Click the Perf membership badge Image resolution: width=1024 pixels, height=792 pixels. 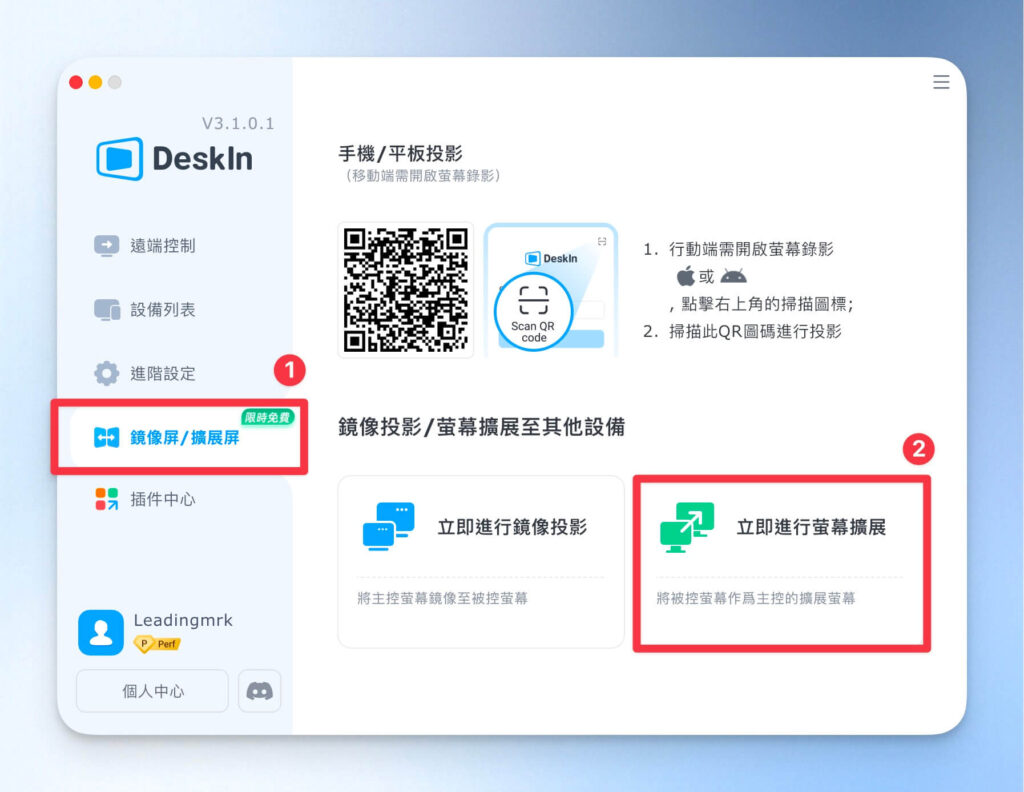point(157,644)
